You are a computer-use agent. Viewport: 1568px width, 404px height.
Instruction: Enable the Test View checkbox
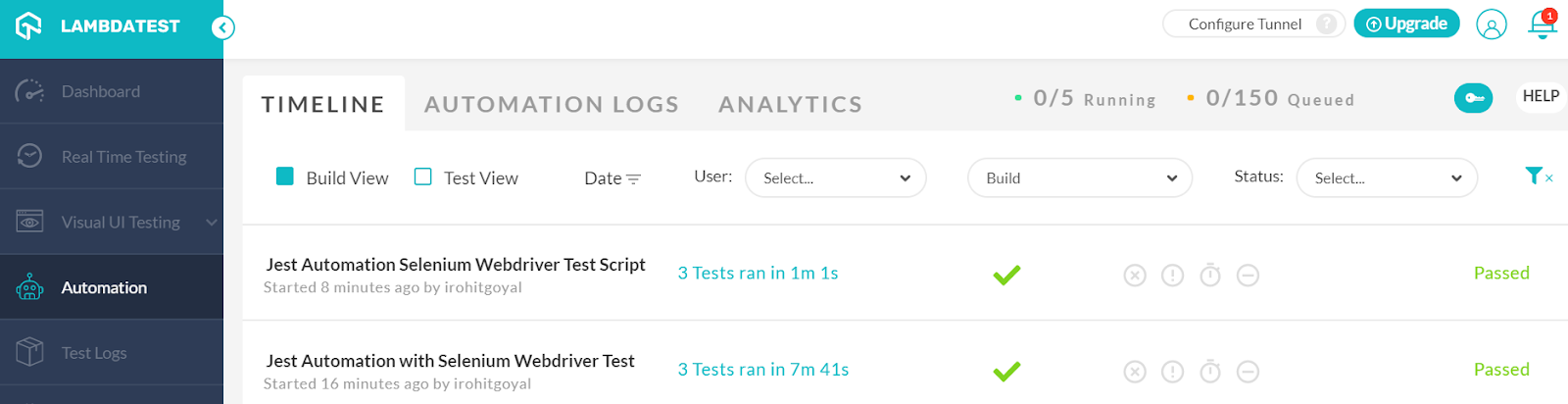click(x=423, y=177)
